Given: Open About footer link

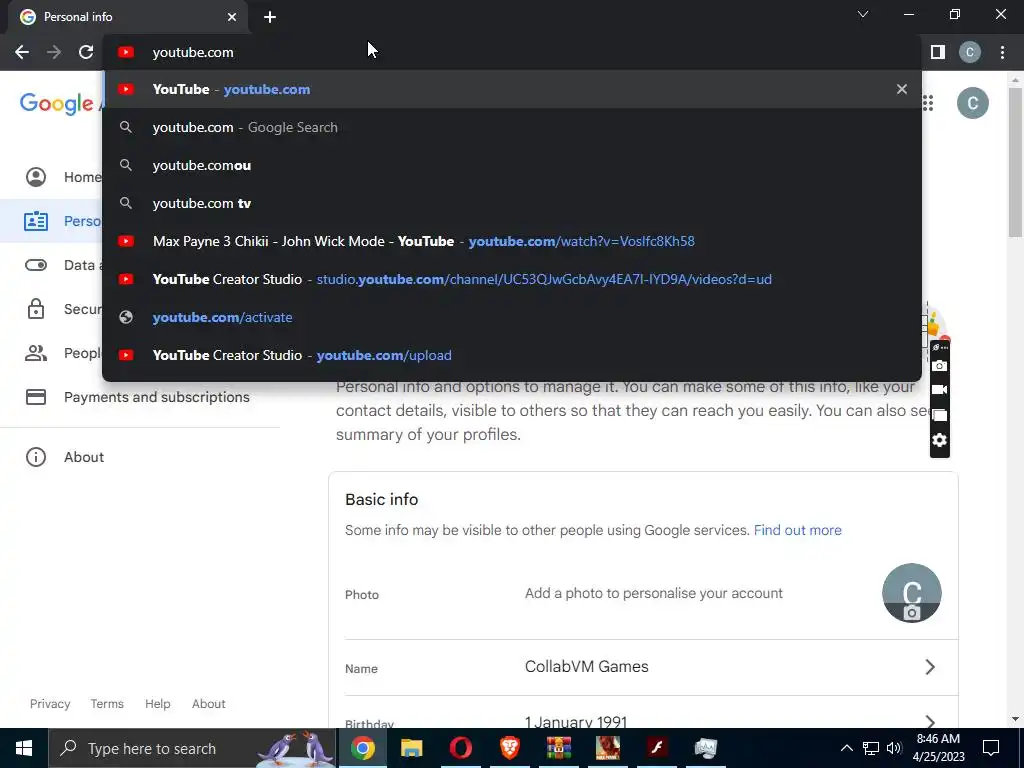Looking at the screenshot, I should tap(208, 704).
